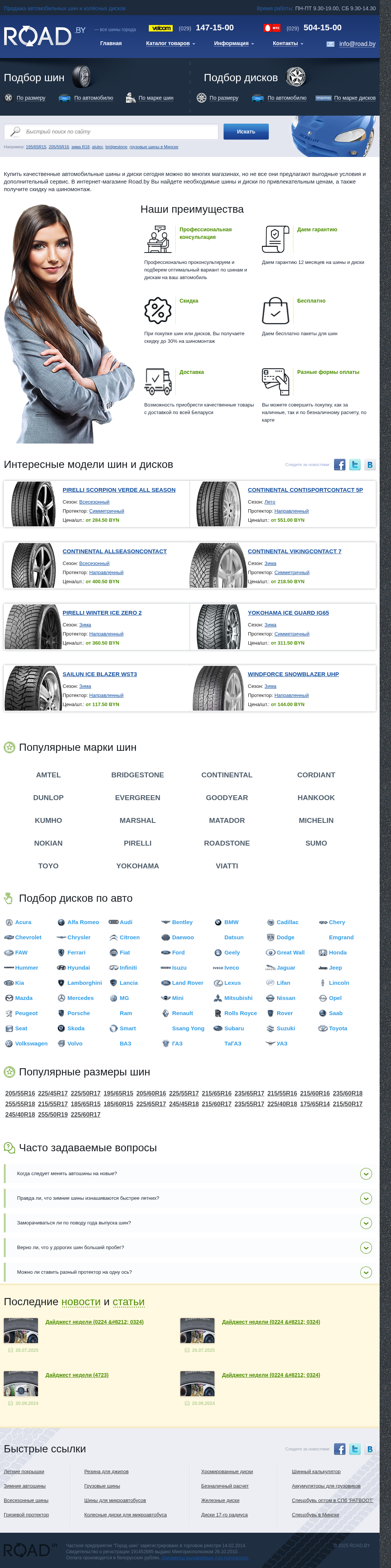
Task: Select the Opel brand logo
Action: tap(323, 998)
